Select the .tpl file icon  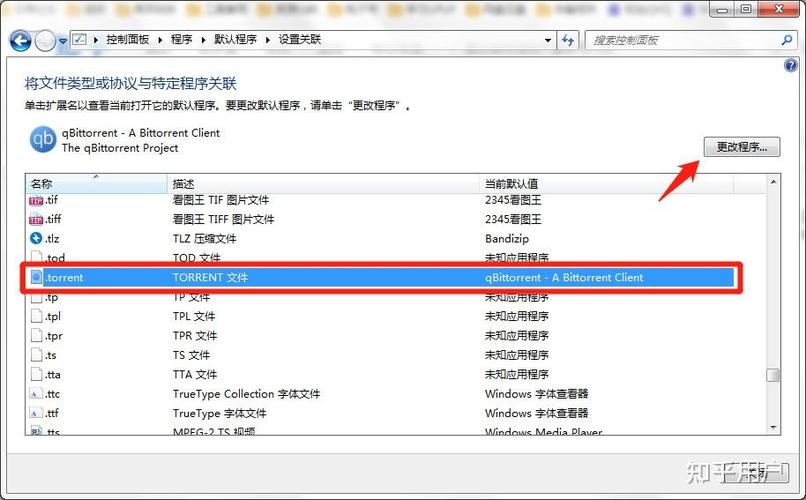tap(36, 316)
